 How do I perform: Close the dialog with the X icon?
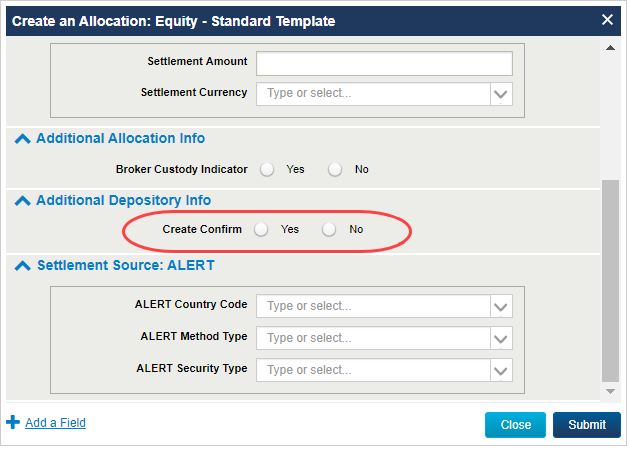pos(607,20)
